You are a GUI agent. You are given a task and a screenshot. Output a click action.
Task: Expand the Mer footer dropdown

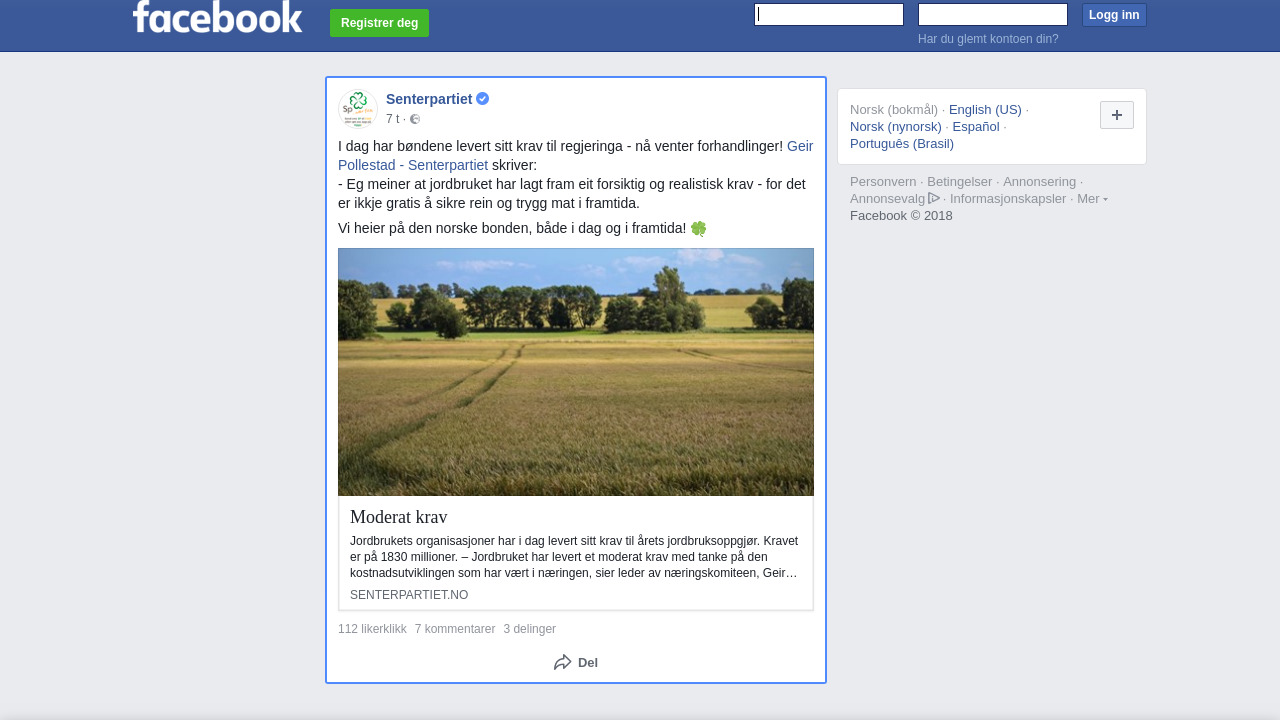tap(1092, 198)
